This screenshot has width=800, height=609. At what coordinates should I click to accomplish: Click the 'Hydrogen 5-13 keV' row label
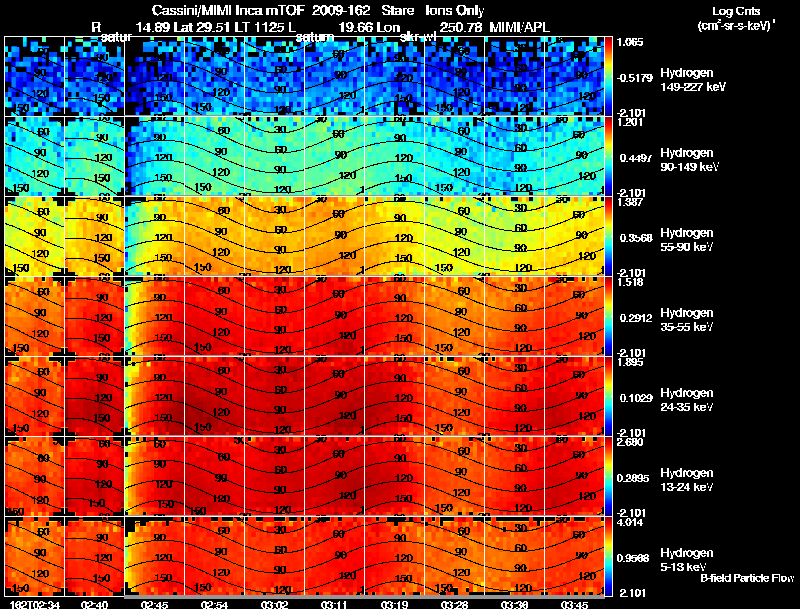(687, 560)
